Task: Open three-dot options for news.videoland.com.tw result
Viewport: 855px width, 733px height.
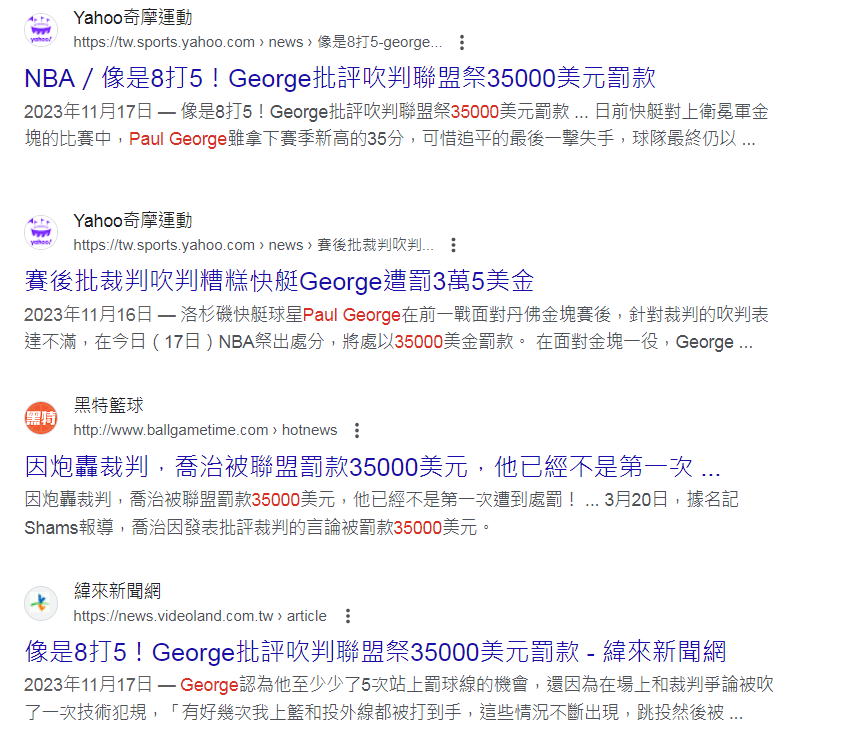Action: (346, 616)
